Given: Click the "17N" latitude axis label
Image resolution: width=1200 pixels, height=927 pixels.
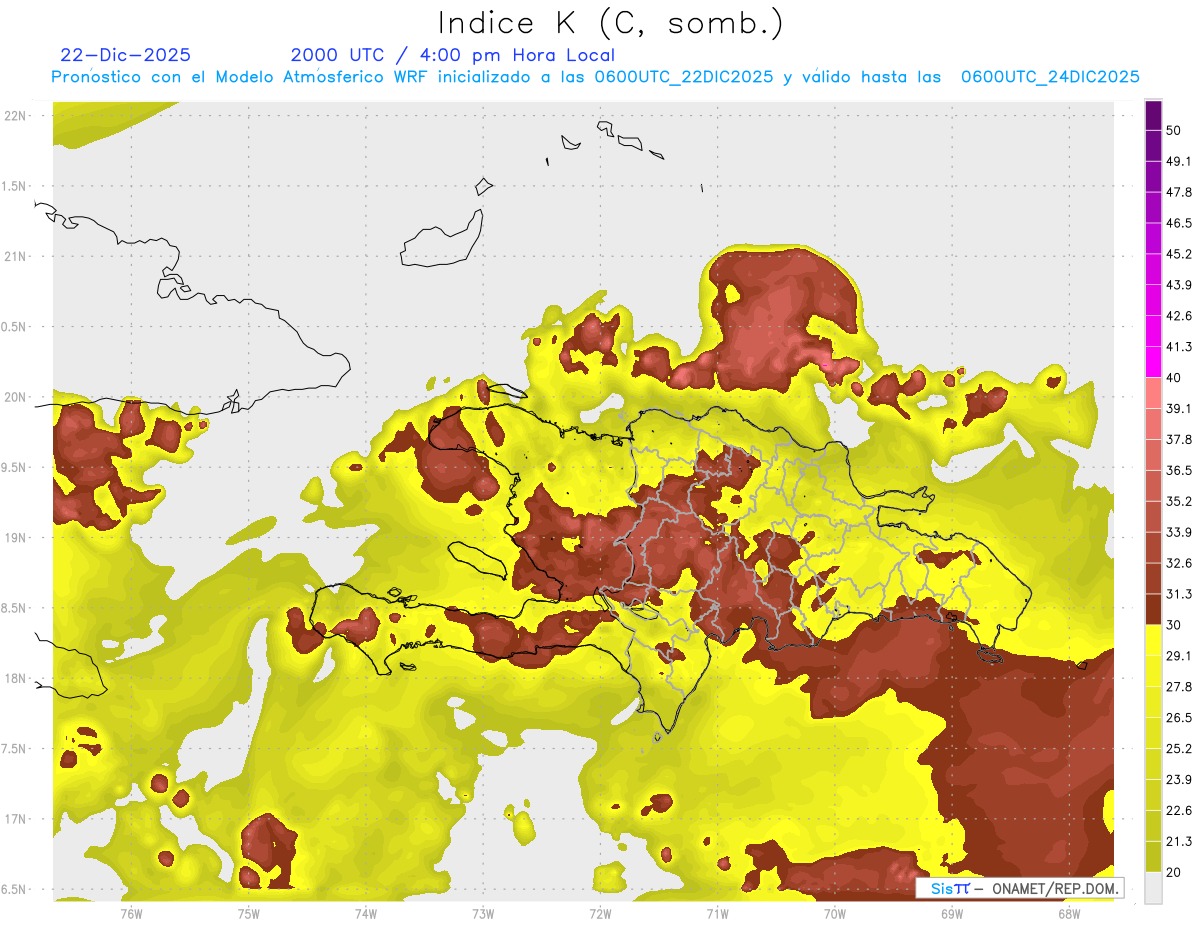Looking at the screenshot, I should click(15, 819).
